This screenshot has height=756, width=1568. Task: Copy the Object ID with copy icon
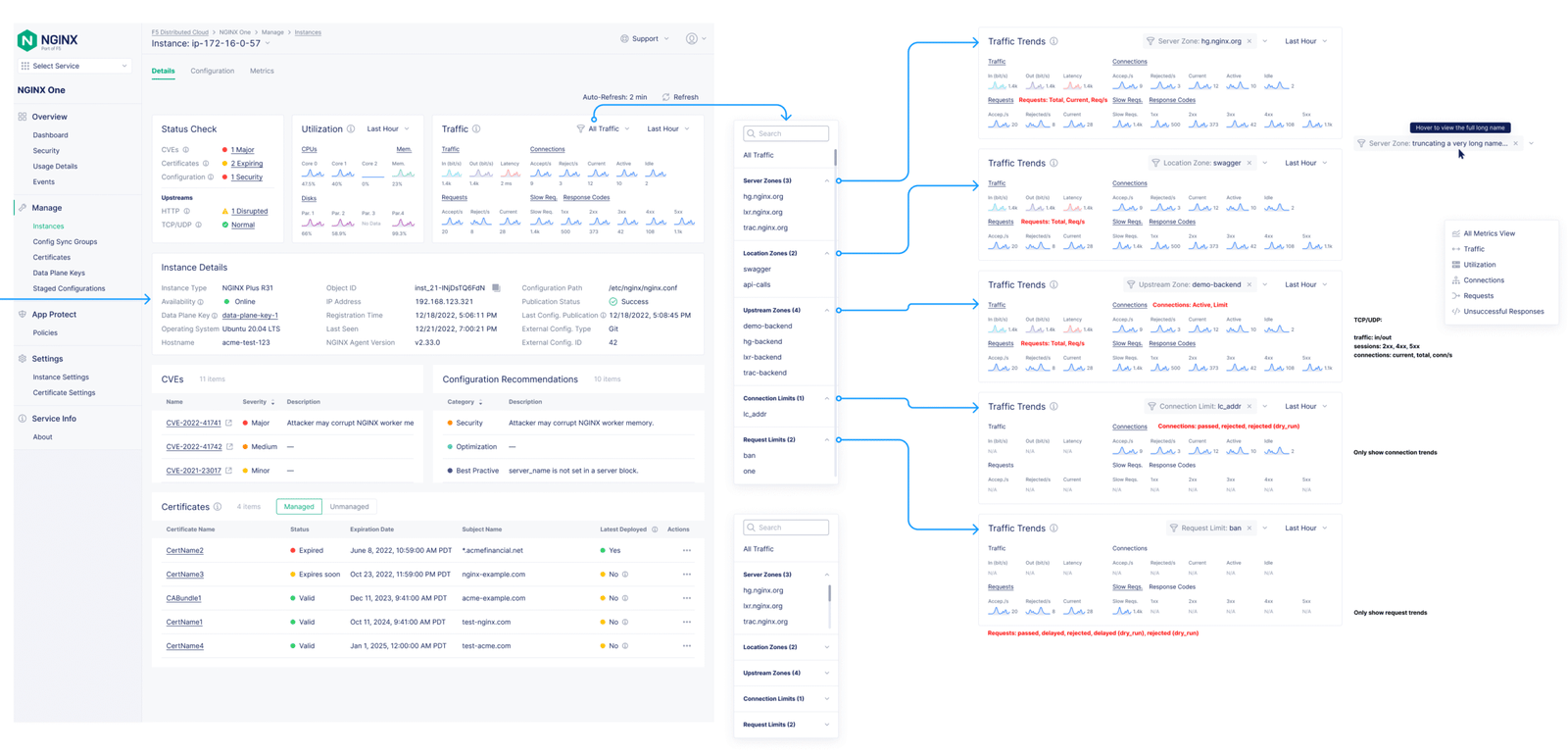(496, 288)
